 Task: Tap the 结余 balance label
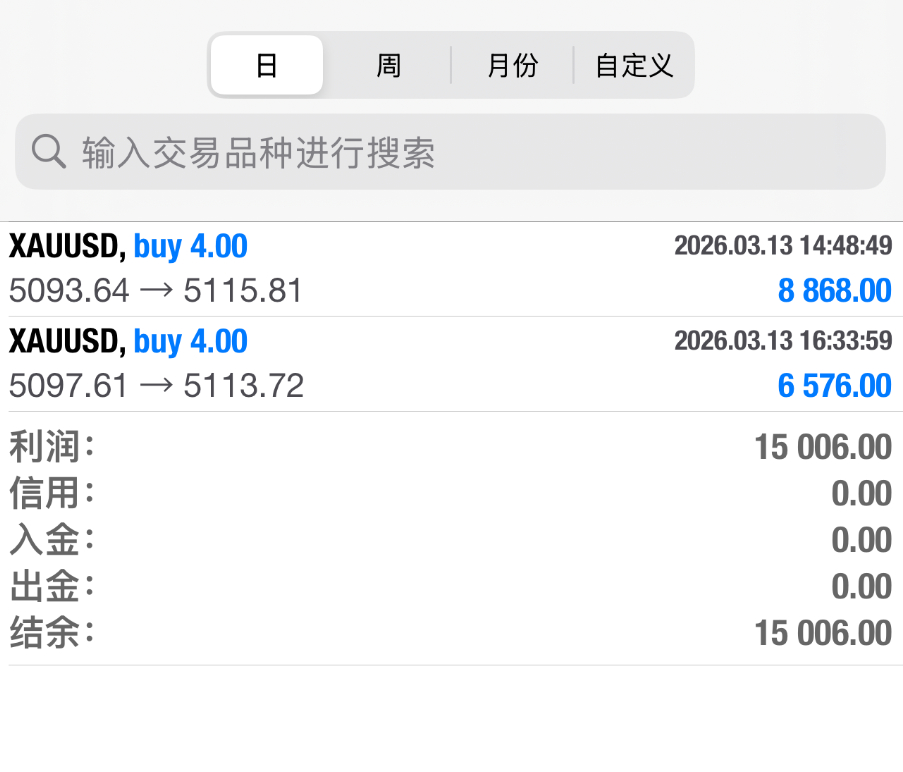click(52, 633)
